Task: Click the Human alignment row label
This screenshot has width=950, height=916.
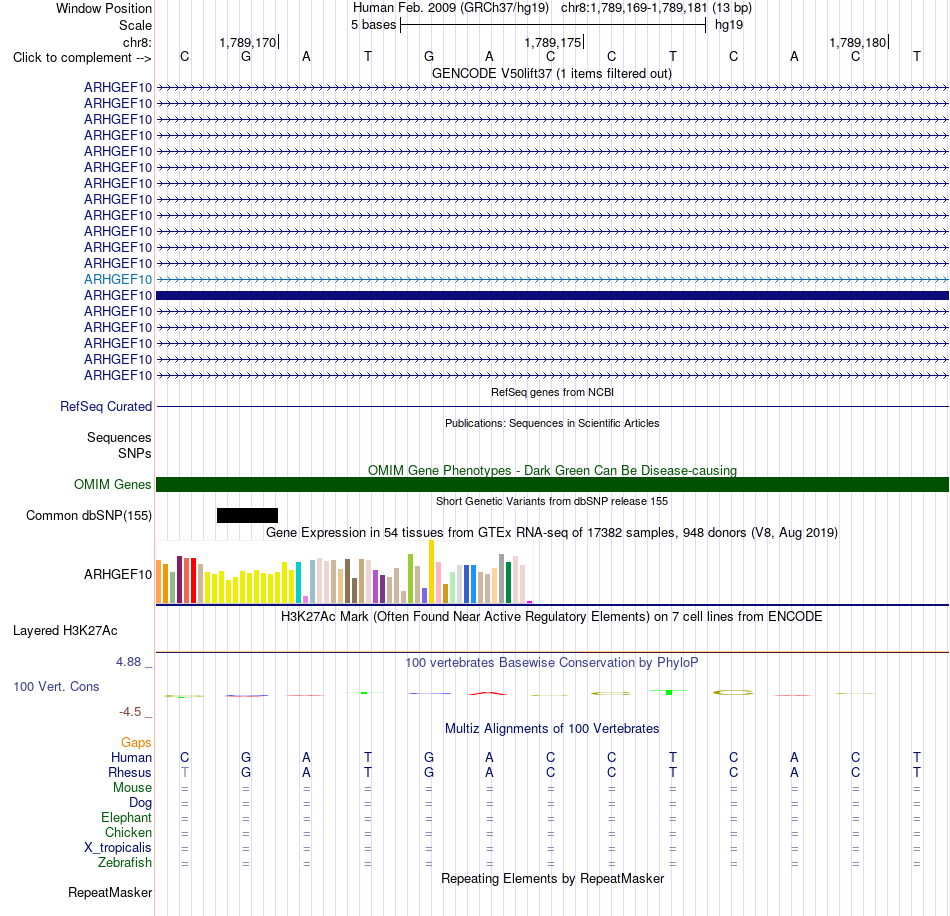Action: click(x=131, y=758)
